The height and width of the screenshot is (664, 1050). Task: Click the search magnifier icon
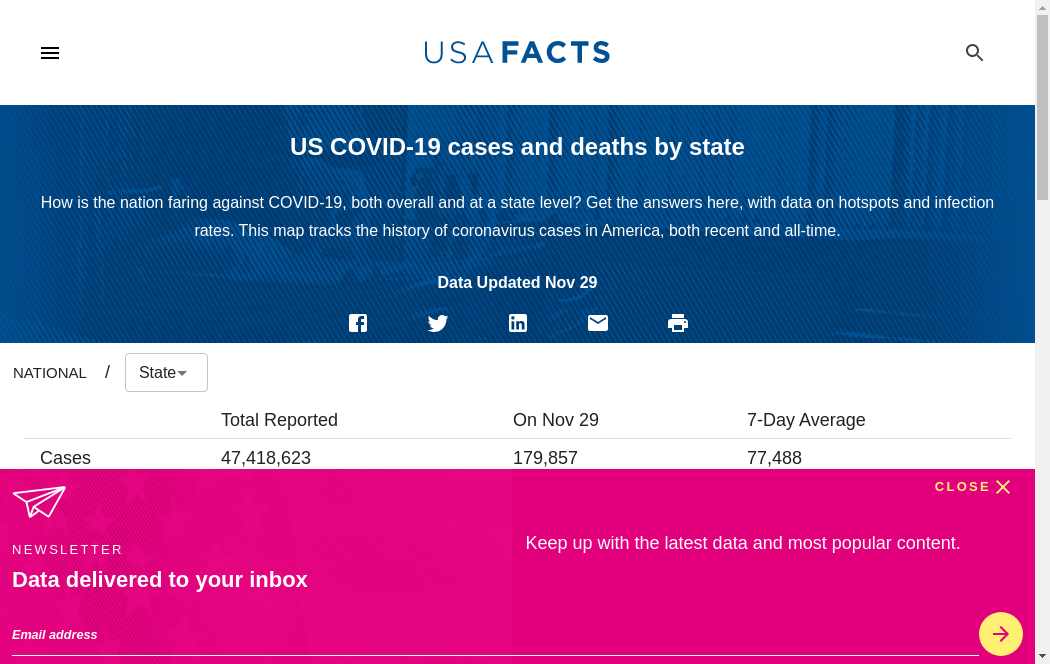974,53
